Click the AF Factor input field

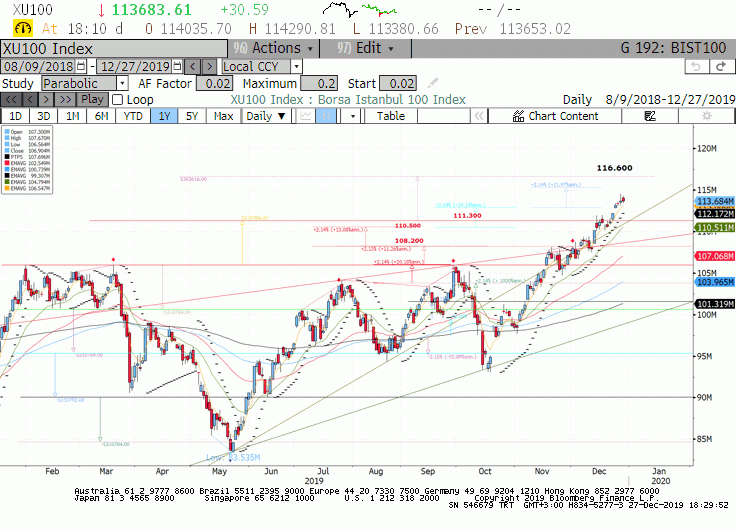214,84
